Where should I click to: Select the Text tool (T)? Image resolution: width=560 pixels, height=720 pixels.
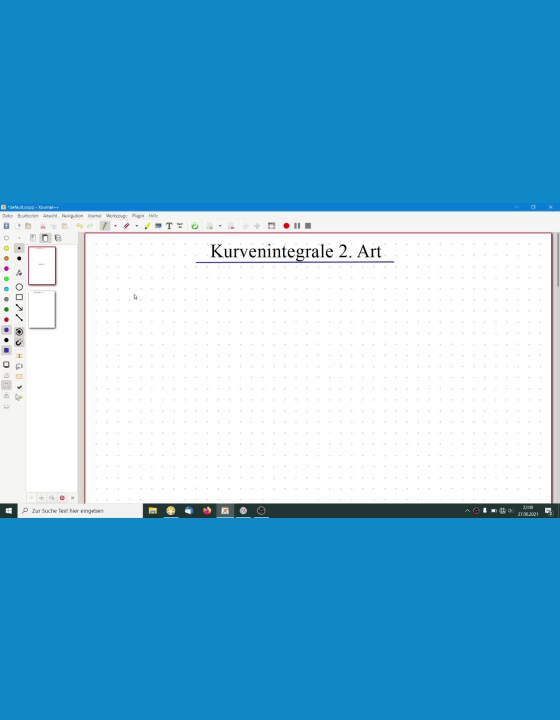[x=169, y=225]
